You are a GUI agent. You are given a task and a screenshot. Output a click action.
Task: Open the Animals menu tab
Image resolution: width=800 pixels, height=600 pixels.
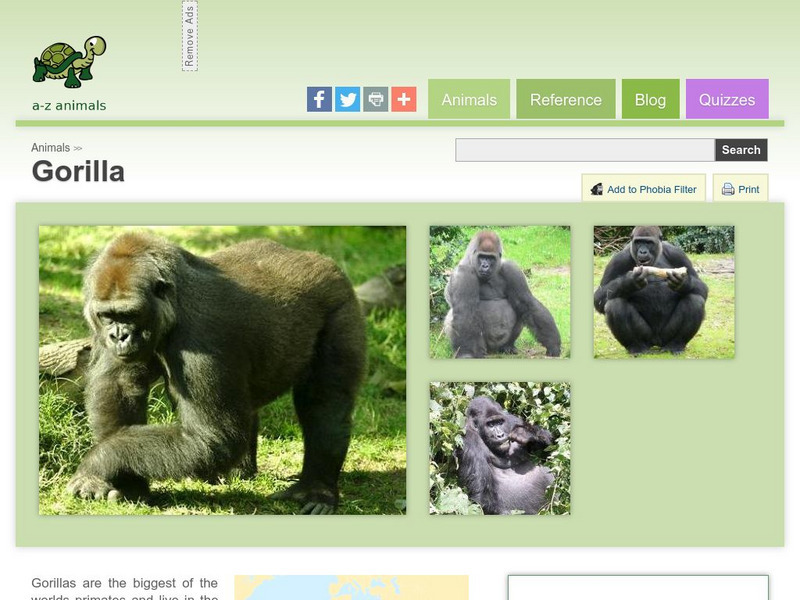(x=469, y=99)
